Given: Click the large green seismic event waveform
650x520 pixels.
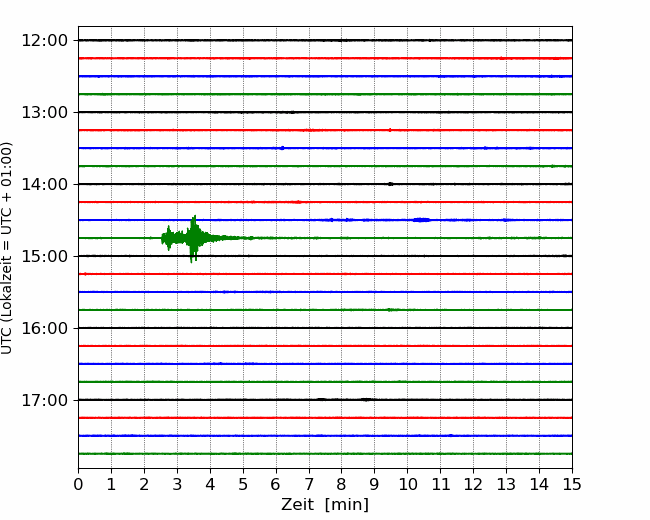Looking at the screenshot, I should pos(192,238).
